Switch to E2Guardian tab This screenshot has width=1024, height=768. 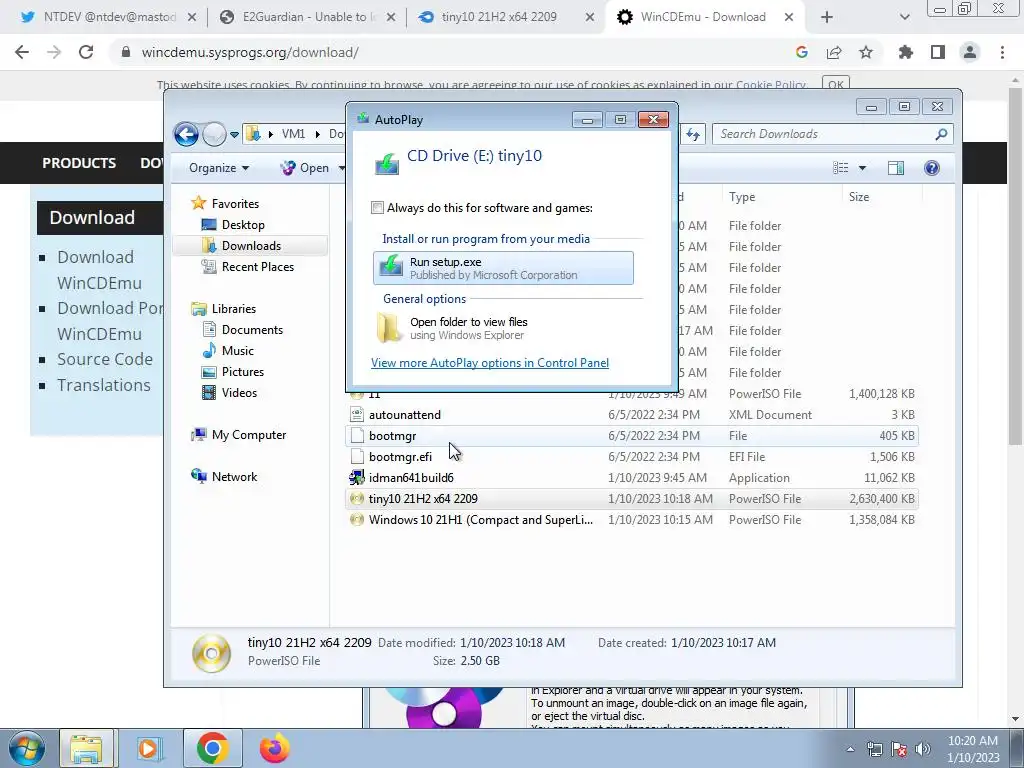pyautogui.click(x=307, y=17)
